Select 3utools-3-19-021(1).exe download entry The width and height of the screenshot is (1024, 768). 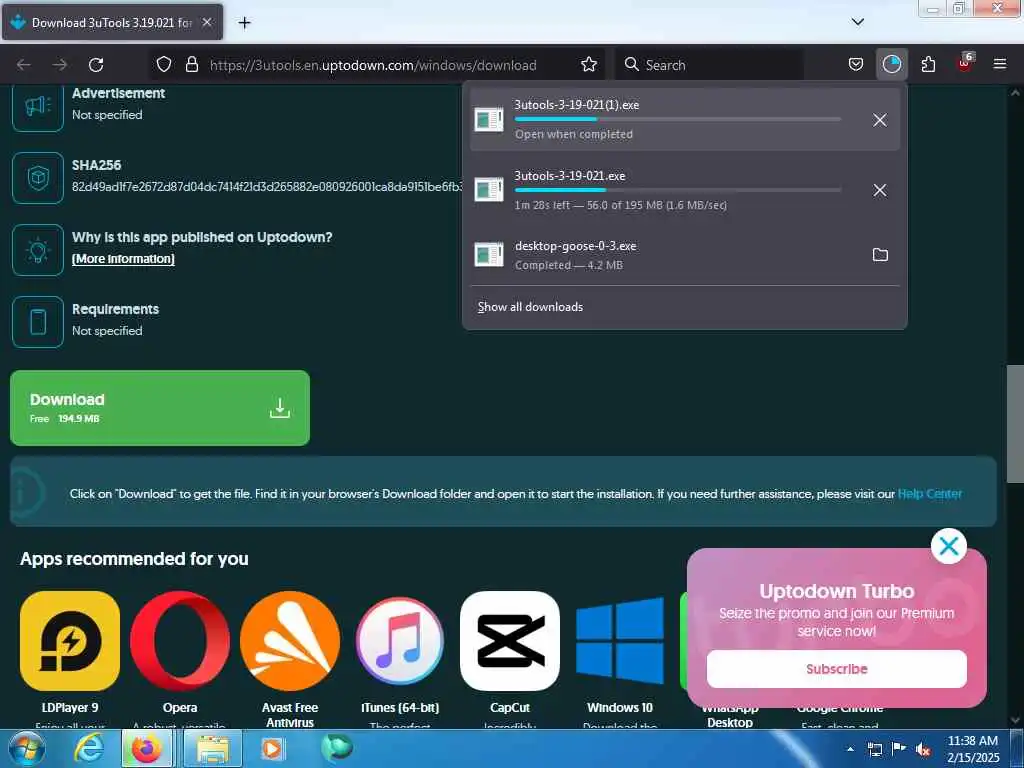click(x=684, y=120)
